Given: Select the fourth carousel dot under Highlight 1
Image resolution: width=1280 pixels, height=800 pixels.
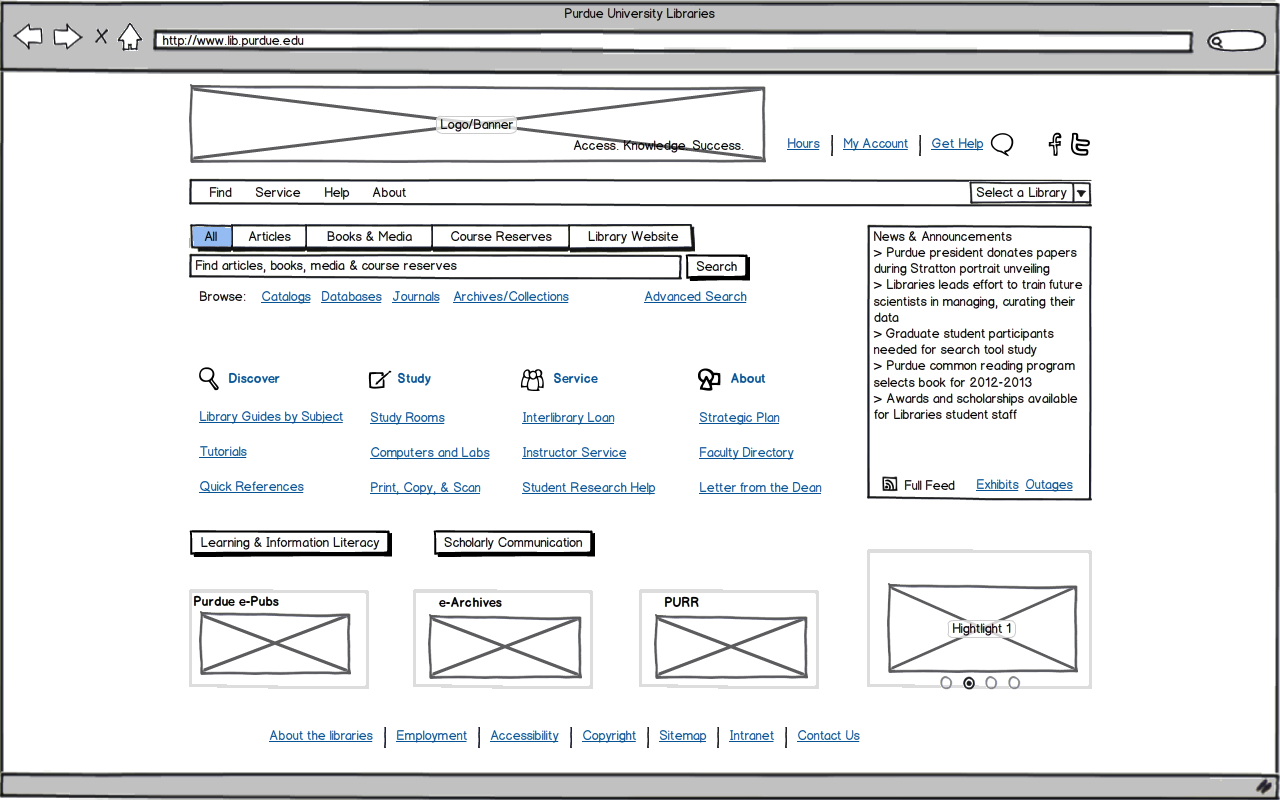Looking at the screenshot, I should click(1014, 683).
